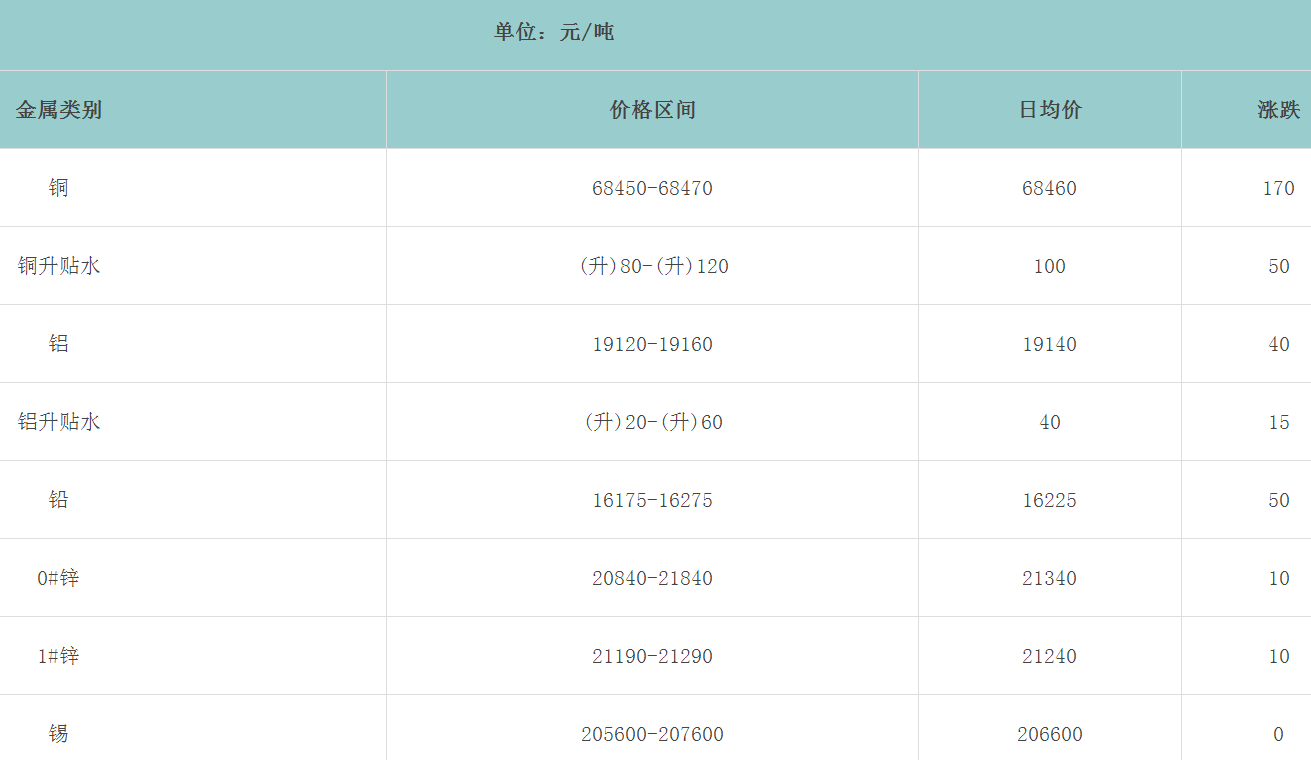Click the 价格区间 column header

tap(652, 110)
